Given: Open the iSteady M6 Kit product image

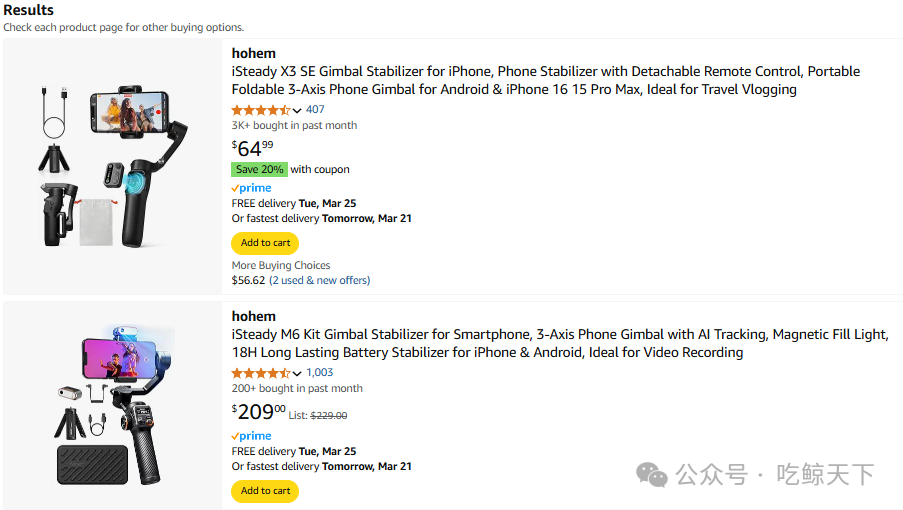Looking at the screenshot, I should pos(112,405).
